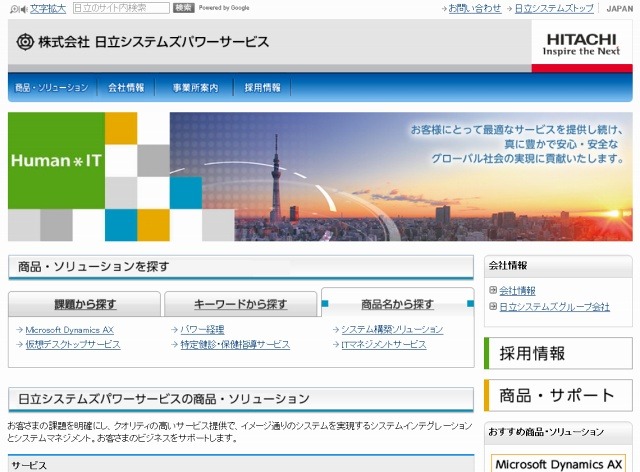Go to 日立システムズトップ link

[x=554, y=8]
